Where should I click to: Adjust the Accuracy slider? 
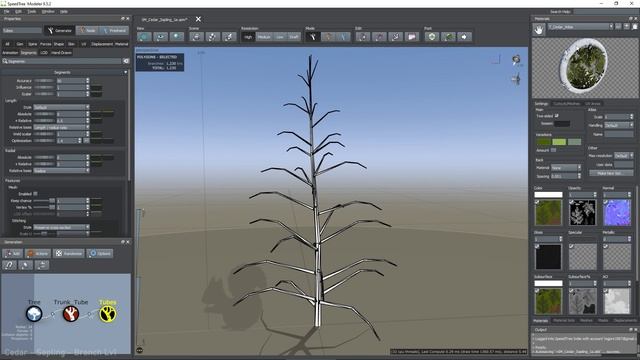[44, 81]
